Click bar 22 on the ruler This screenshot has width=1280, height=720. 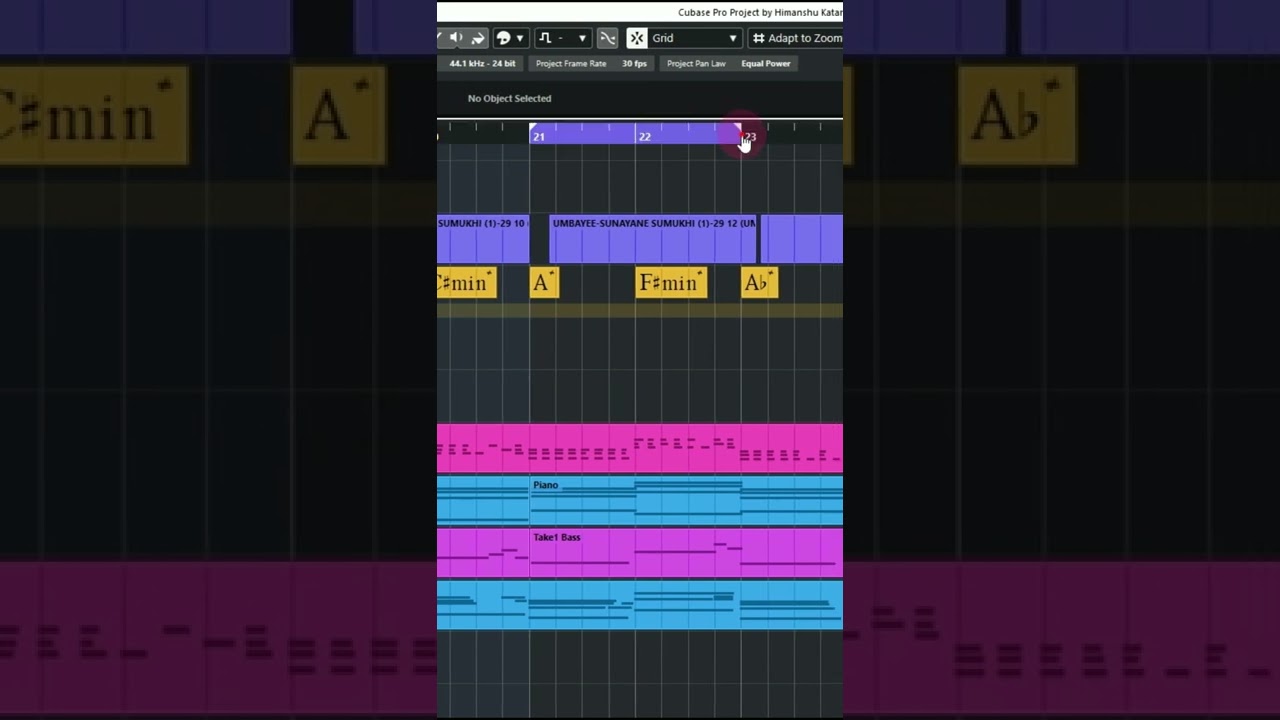click(644, 136)
